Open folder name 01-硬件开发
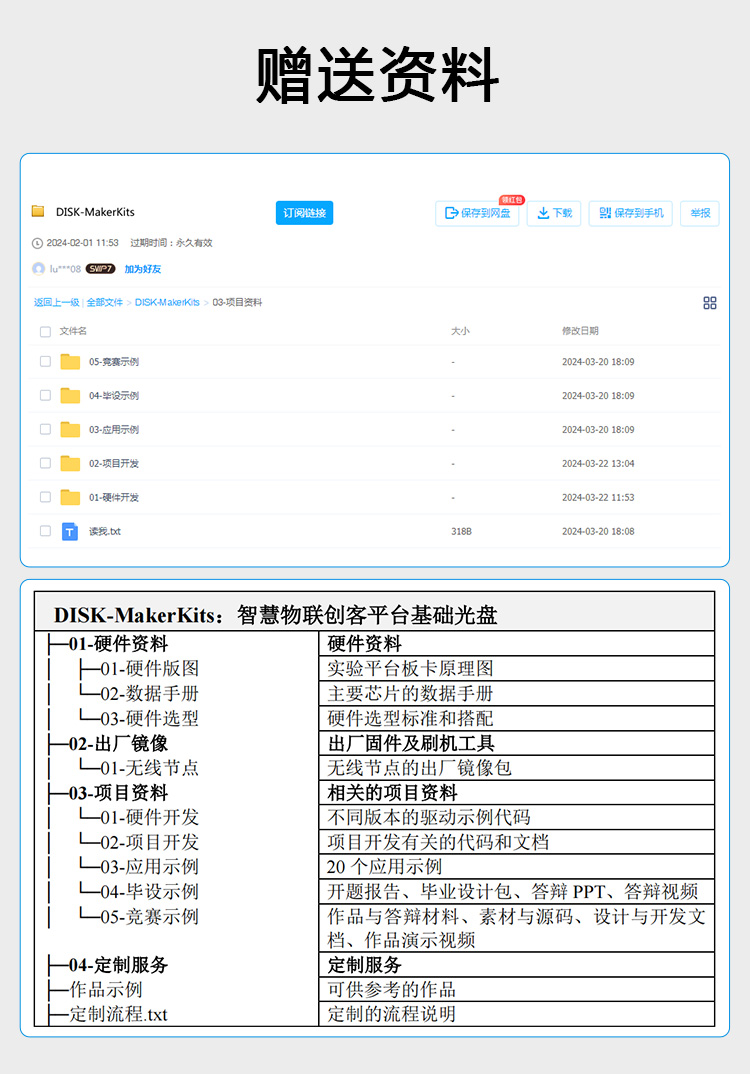Viewport: 750px width, 1074px height. click(x=114, y=497)
